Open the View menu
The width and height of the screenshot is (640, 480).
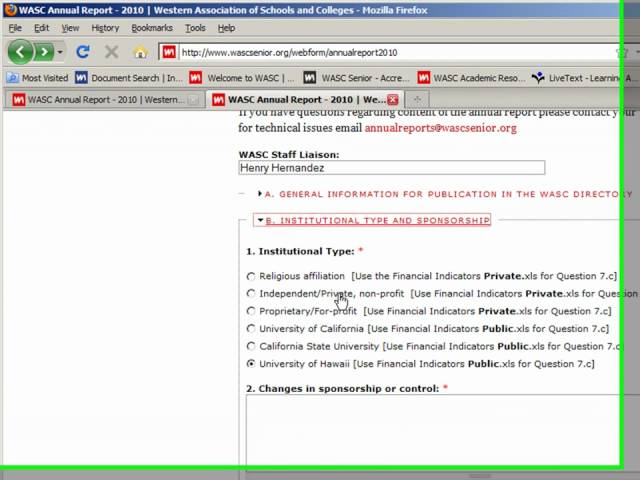pyautogui.click(x=70, y=28)
